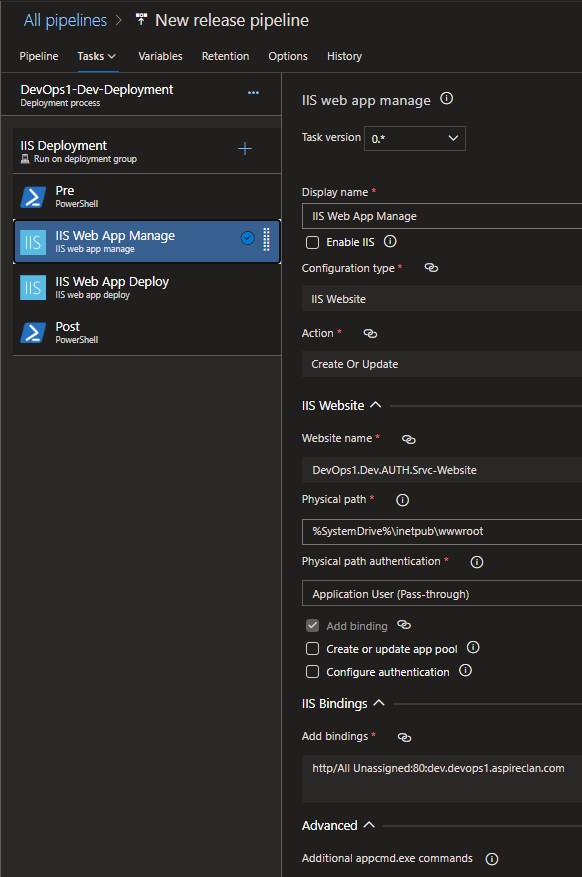Click the Post PowerShell task icon

click(x=33, y=333)
